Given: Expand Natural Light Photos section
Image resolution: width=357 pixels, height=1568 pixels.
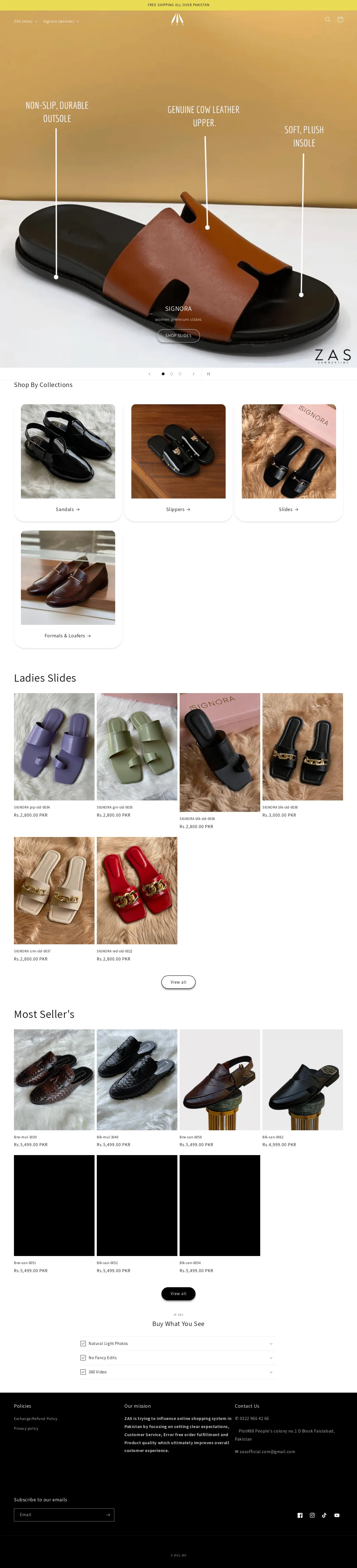Looking at the screenshot, I should [x=178, y=1343].
